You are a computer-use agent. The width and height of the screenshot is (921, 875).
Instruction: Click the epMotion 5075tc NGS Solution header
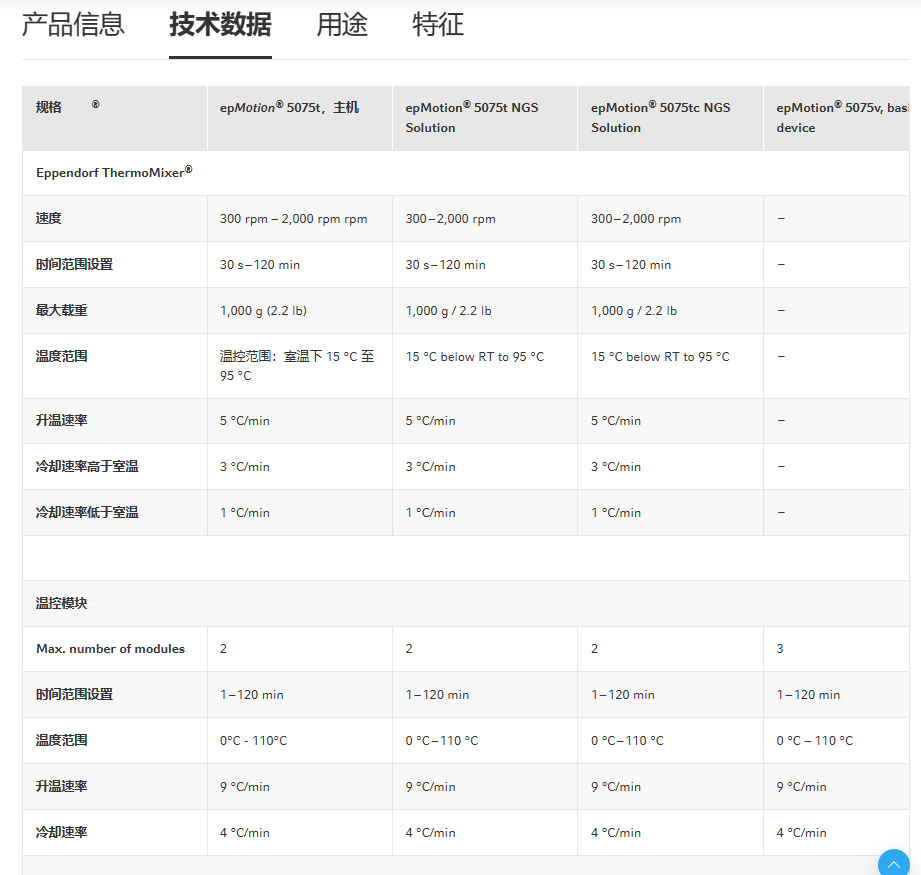tap(660, 117)
